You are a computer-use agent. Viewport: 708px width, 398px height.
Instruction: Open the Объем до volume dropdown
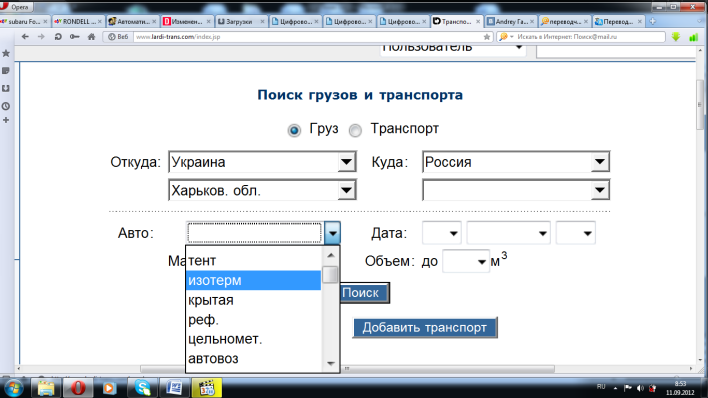(466, 261)
